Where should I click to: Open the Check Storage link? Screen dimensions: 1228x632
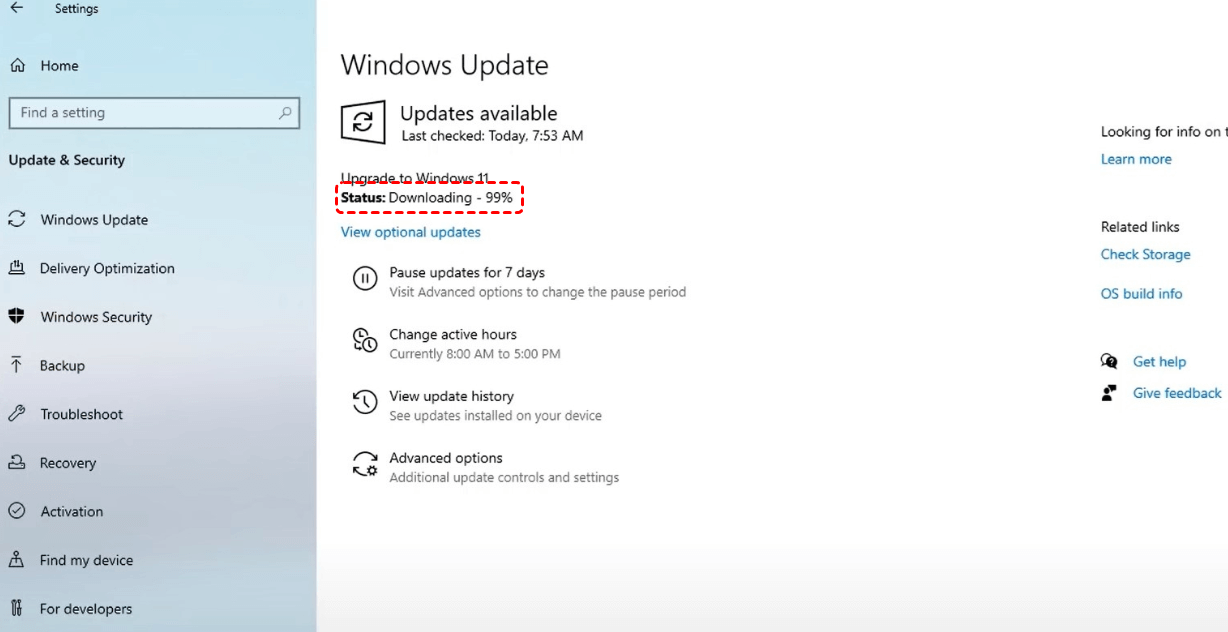1146,254
